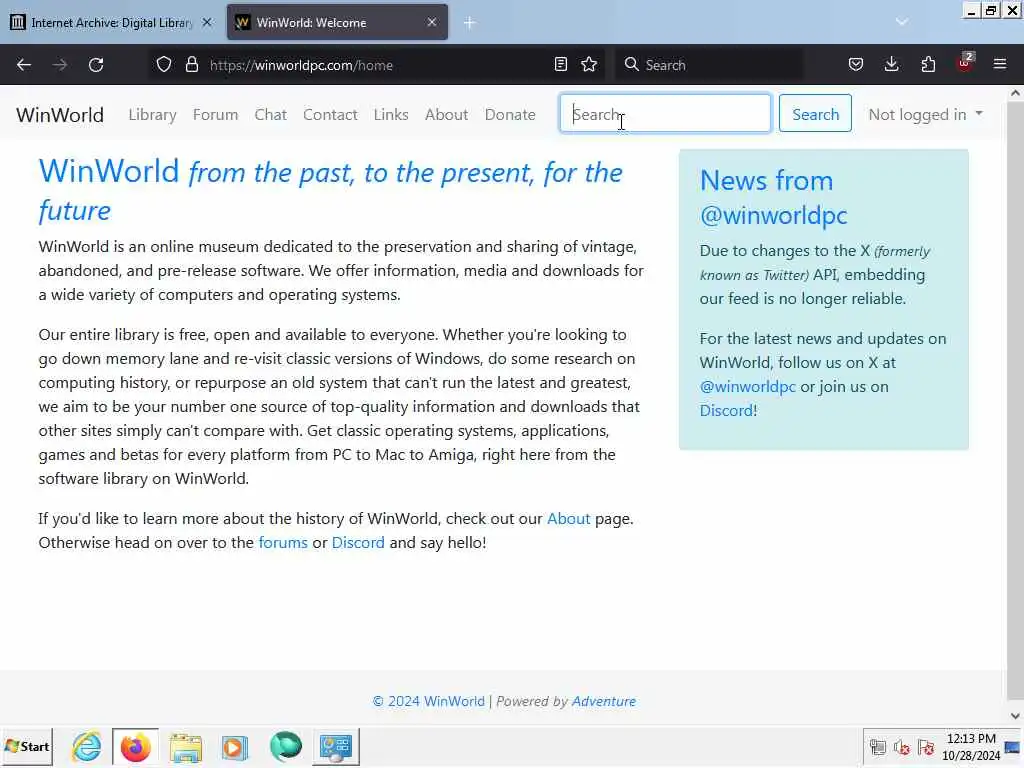Image resolution: width=1024 pixels, height=768 pixels.
Task: Open the Adventure link in footer
Action: click(x=603, y=701)
